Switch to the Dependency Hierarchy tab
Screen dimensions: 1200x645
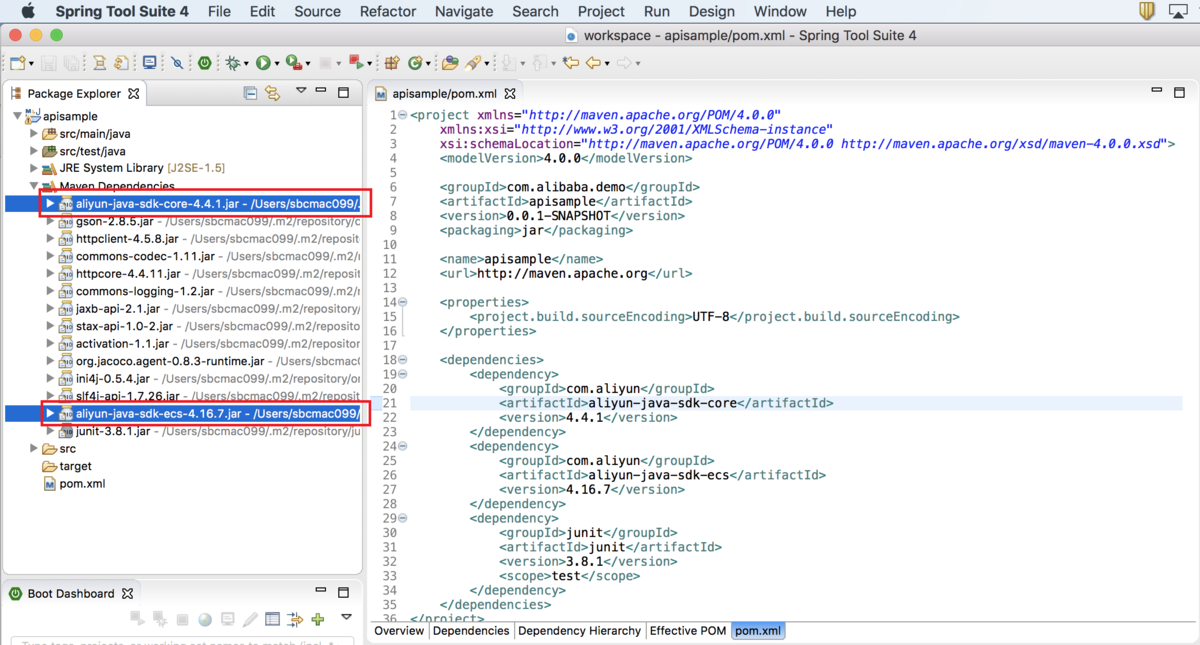click(579, 631)
